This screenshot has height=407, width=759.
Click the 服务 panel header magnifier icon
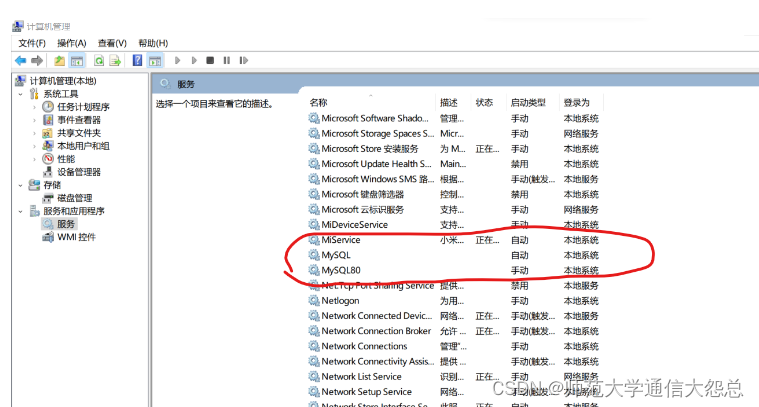pos(165,84)
